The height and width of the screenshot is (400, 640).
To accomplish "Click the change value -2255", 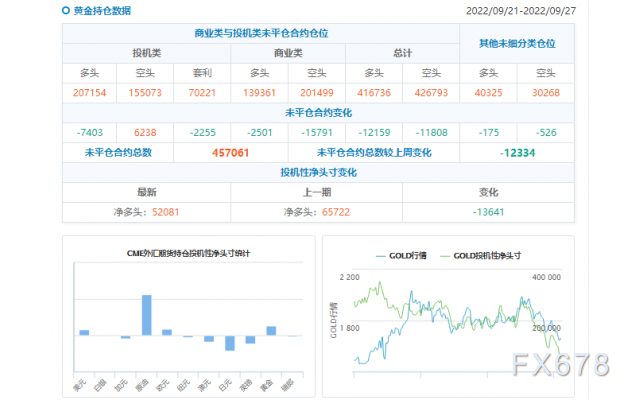I will pos(202,133).
